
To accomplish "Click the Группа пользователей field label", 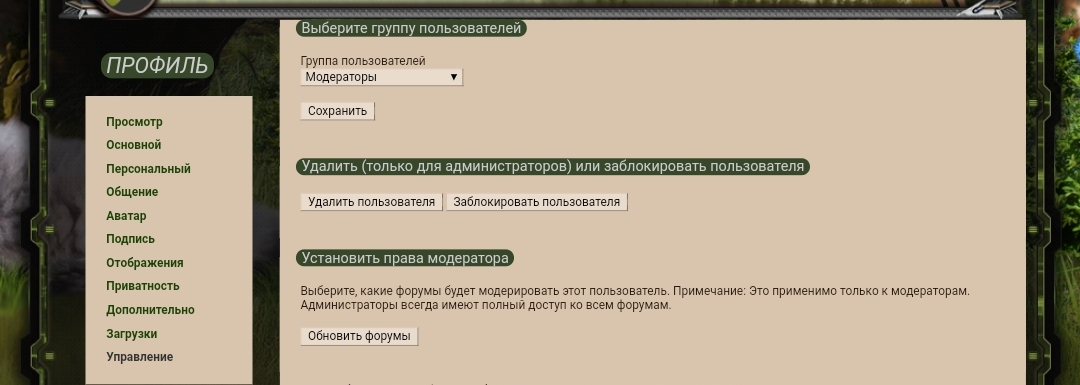I will tap(363, 61).
